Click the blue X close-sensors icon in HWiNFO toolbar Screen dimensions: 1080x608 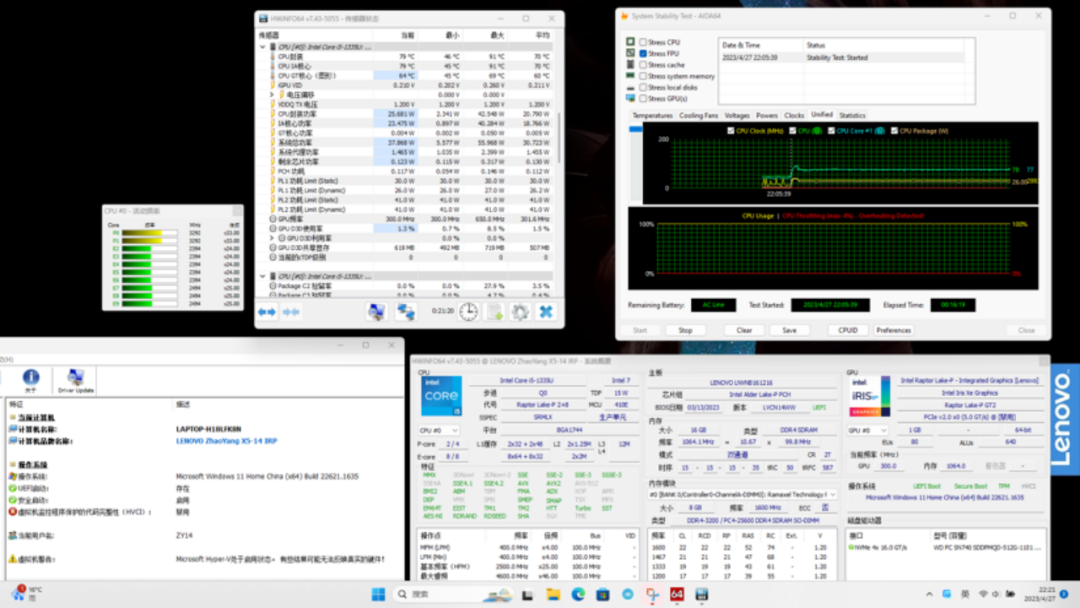point(546,312)
